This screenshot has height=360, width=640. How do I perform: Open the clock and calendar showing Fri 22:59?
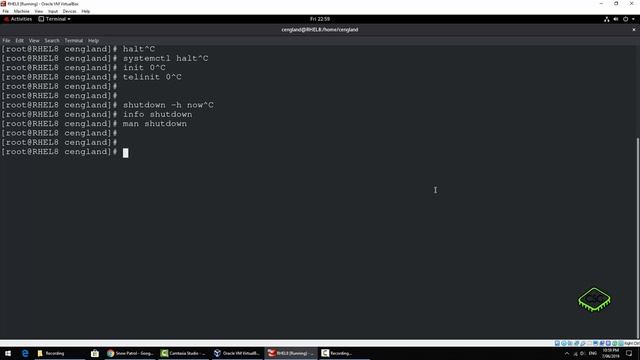click(320, 19)
